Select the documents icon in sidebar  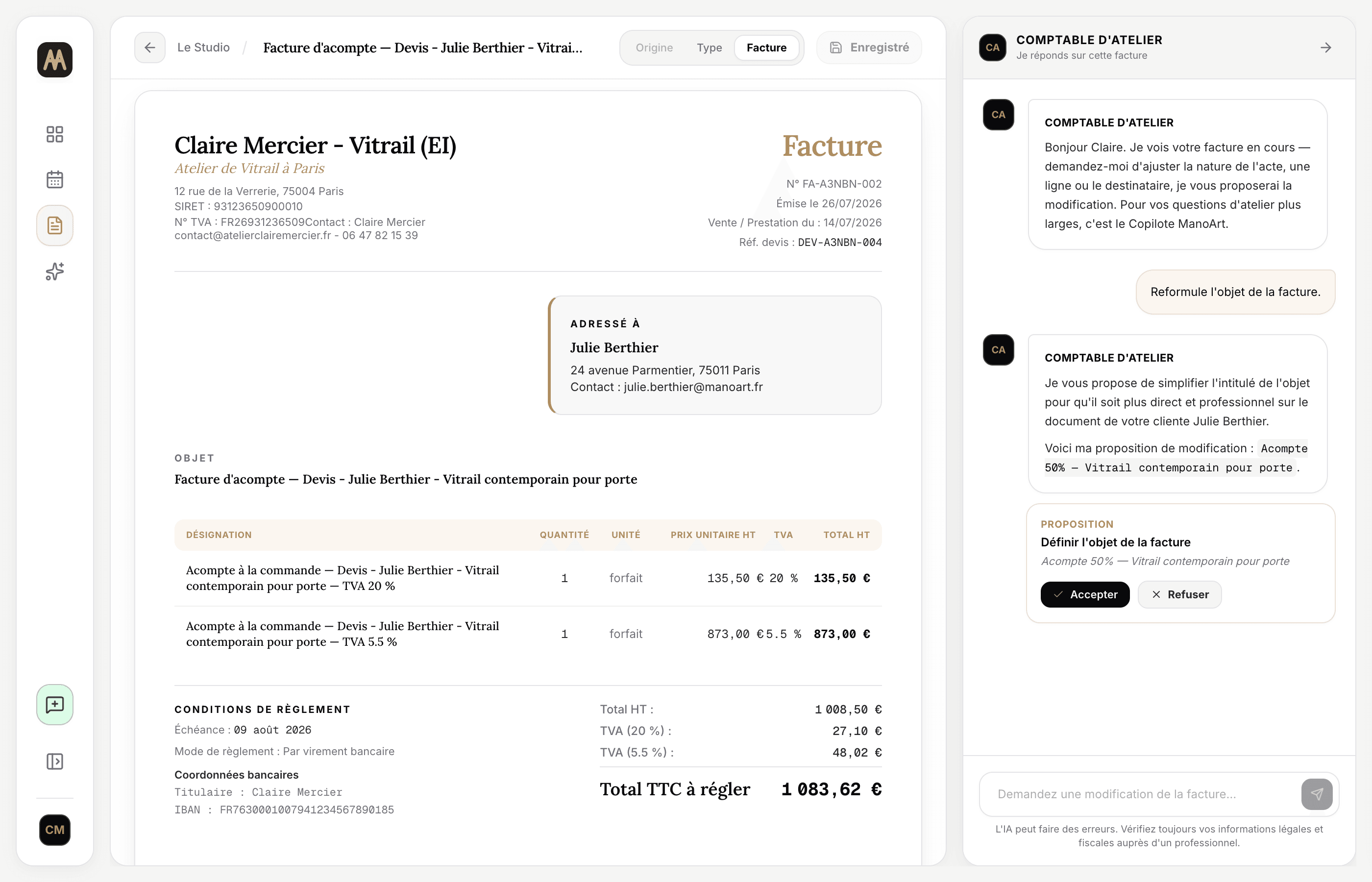point(55,226)
